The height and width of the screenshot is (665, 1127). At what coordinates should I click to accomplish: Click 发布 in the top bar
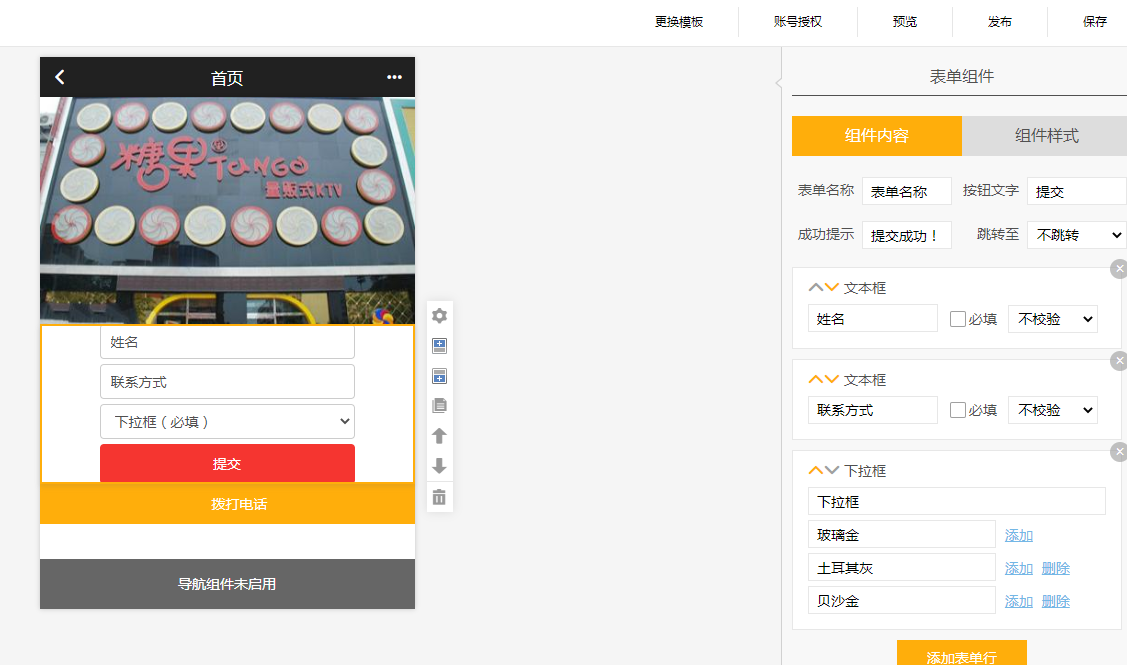[999, 22]
